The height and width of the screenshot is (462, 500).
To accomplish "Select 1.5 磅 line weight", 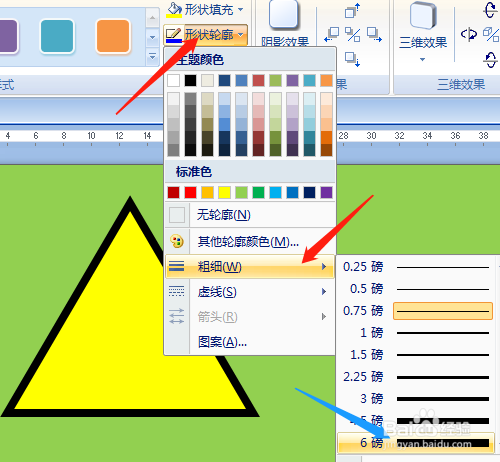I will click(416, 355).
